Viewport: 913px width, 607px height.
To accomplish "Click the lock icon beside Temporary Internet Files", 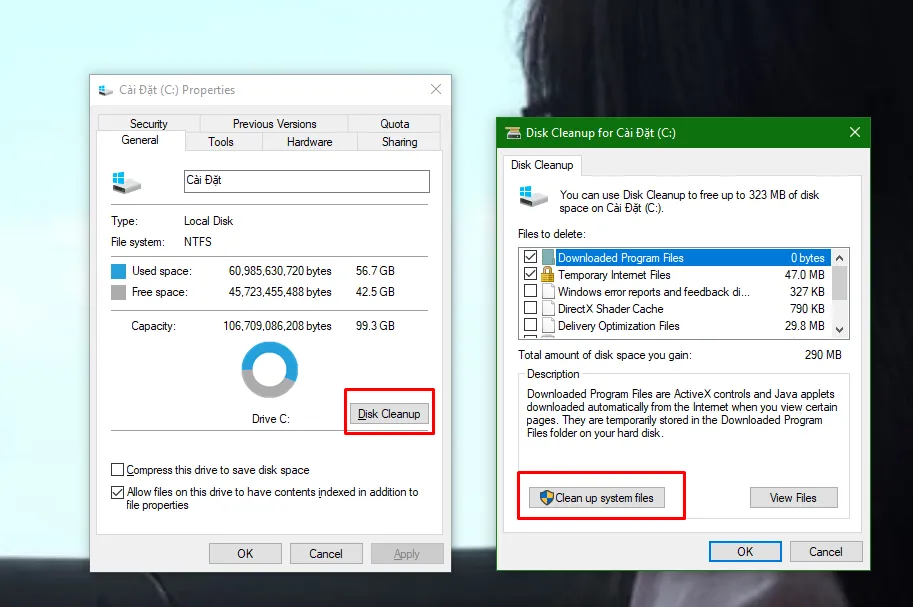I will (546, 274).
